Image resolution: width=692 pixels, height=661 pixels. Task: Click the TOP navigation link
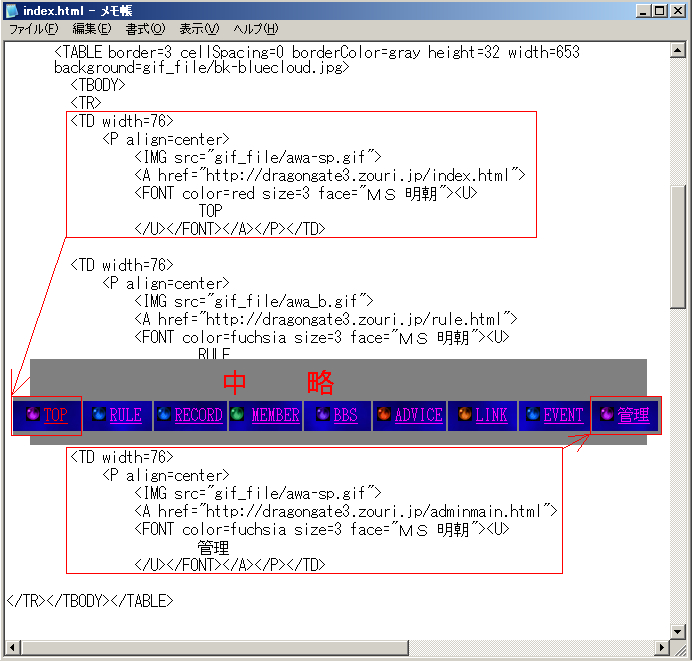[x=56, y=415]
